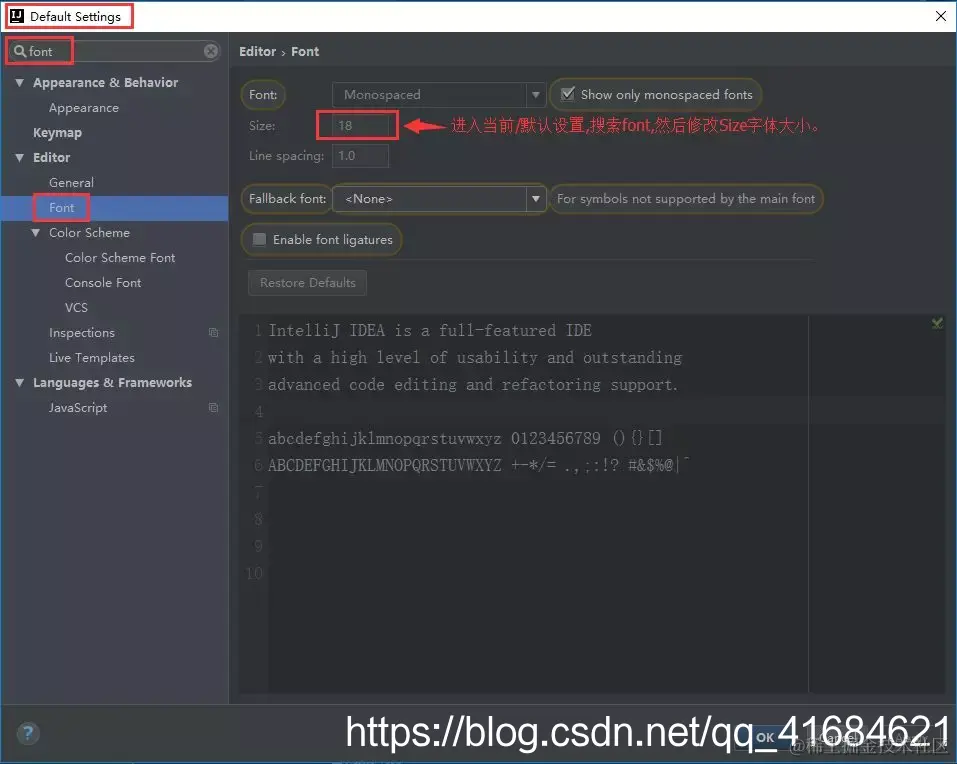Image resolution: width=957 pixels, height=764 pixels.
Task: Select Appearance in the settings tree
Action: point(84,107)
